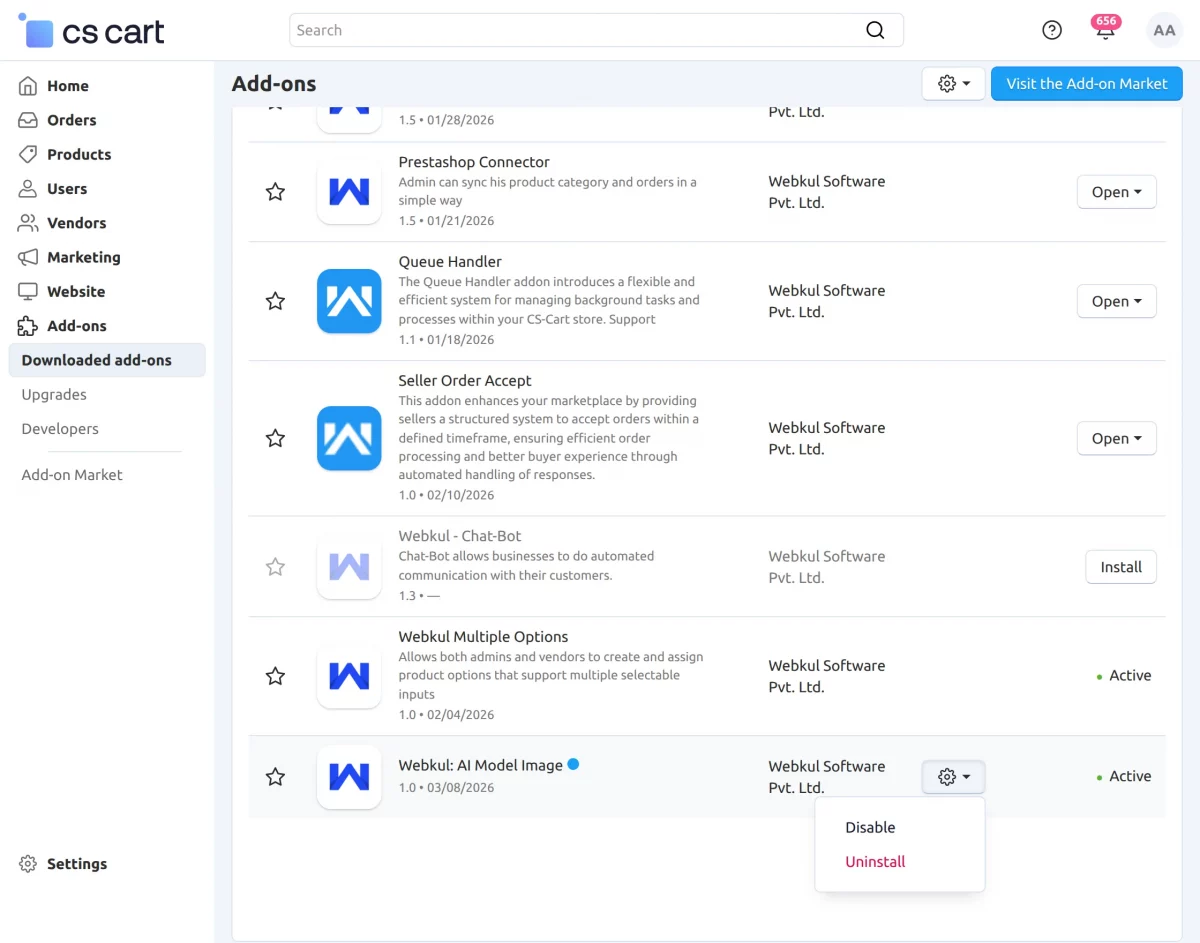The width and height of the screenshot is (1200, 943).
Task: Open notifications bell with 656 badge
Action: pos(1105,28)
